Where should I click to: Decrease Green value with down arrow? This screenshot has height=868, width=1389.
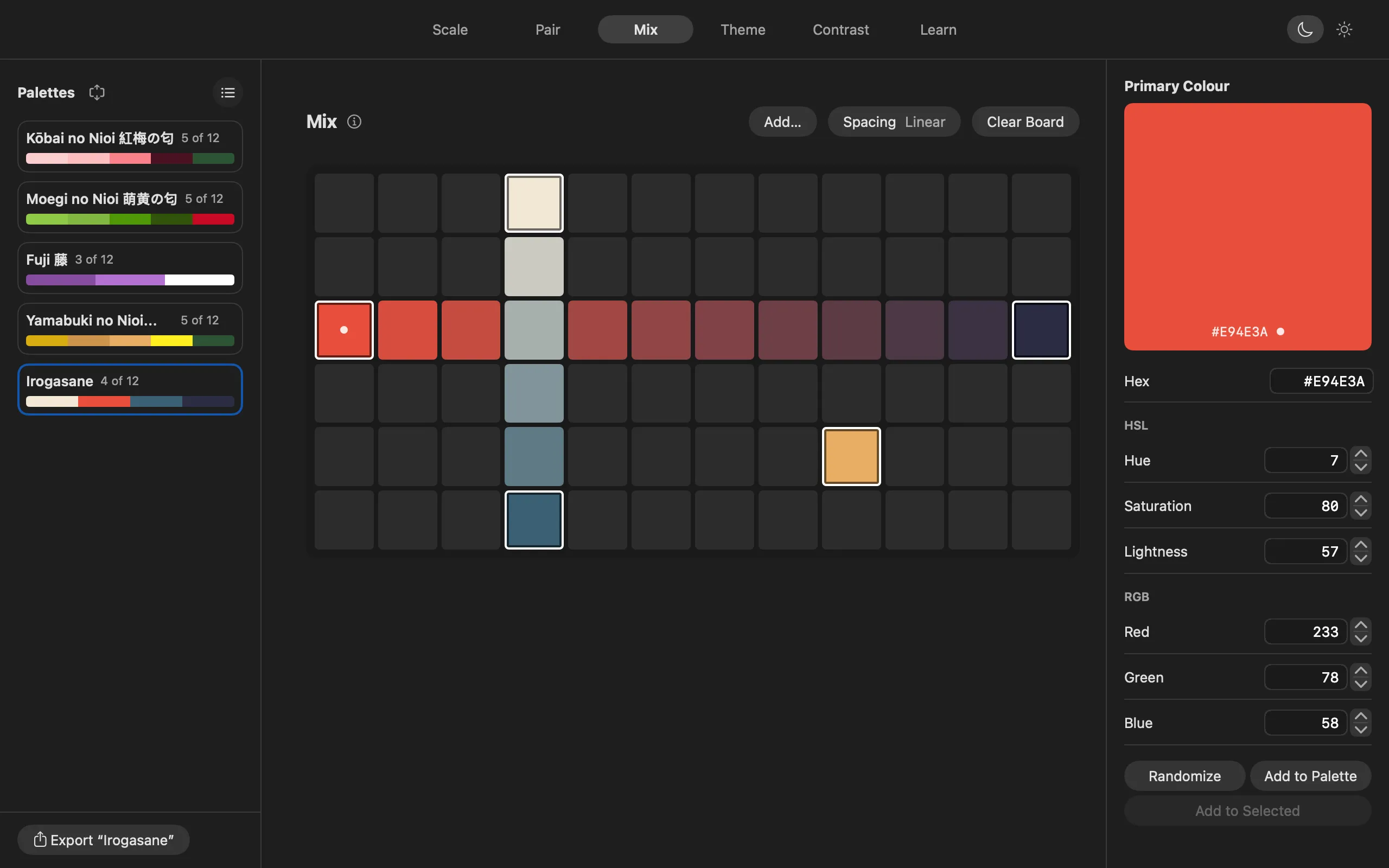click(x=1361, y=684)
